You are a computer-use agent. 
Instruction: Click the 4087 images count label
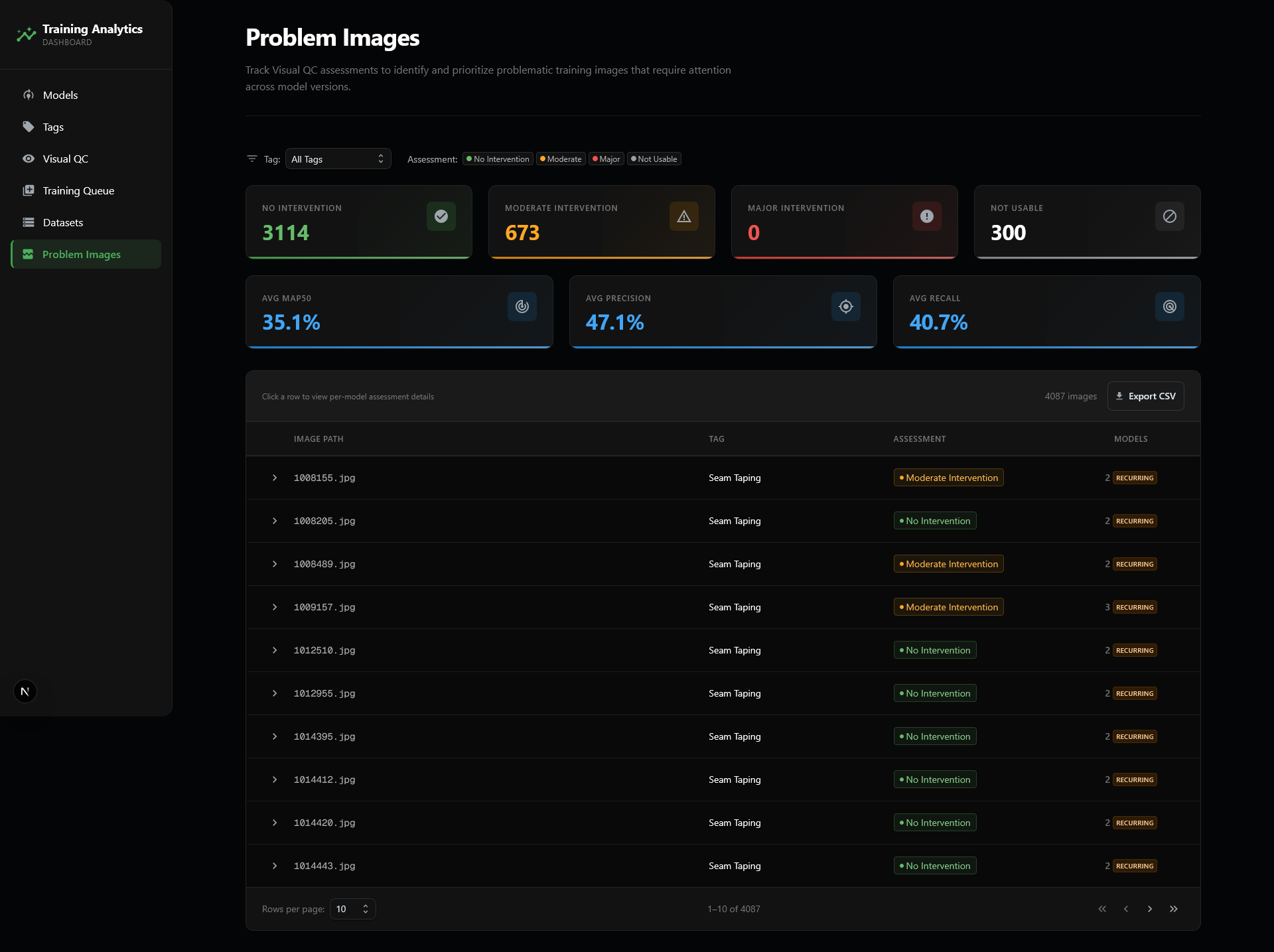click(1071, 396)
